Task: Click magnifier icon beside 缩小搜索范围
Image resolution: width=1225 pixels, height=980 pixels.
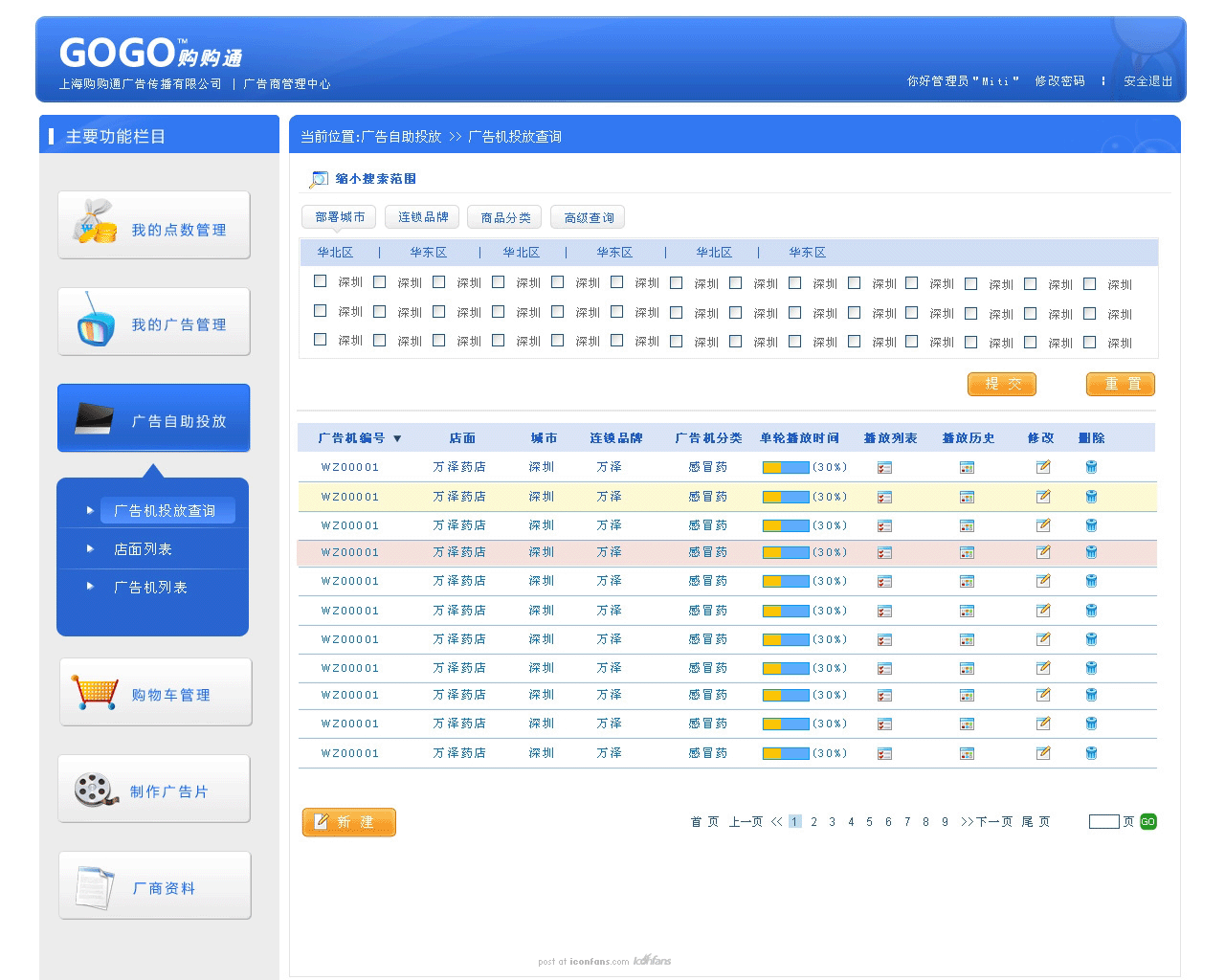Action: (x=318, y=179)
